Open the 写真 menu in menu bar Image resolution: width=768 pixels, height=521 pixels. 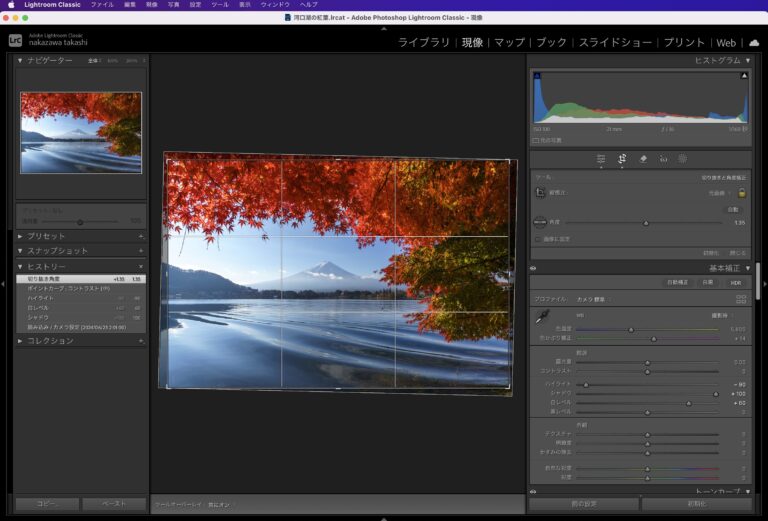(x=173, y=5)
